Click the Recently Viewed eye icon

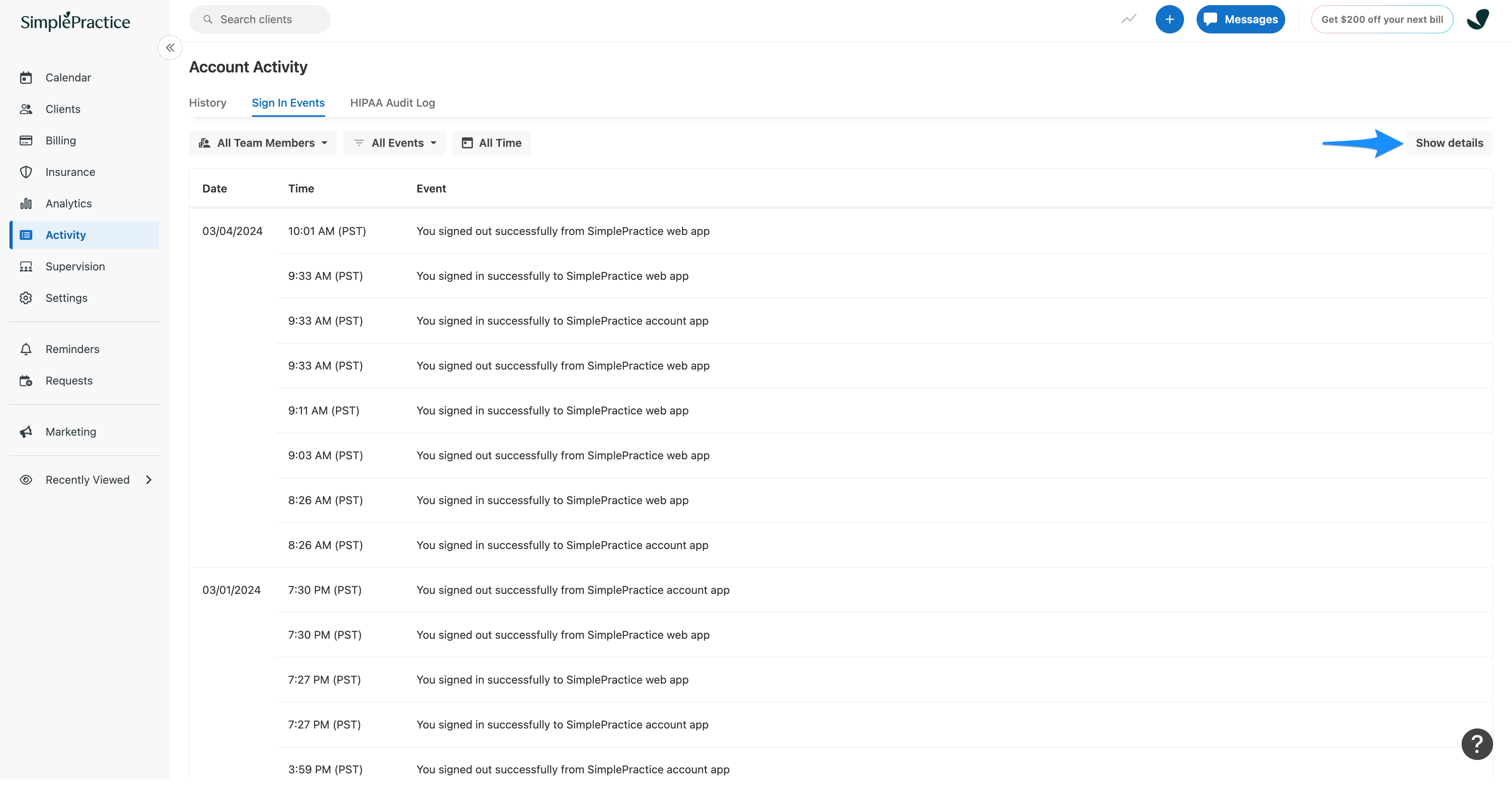pos(26,480)
